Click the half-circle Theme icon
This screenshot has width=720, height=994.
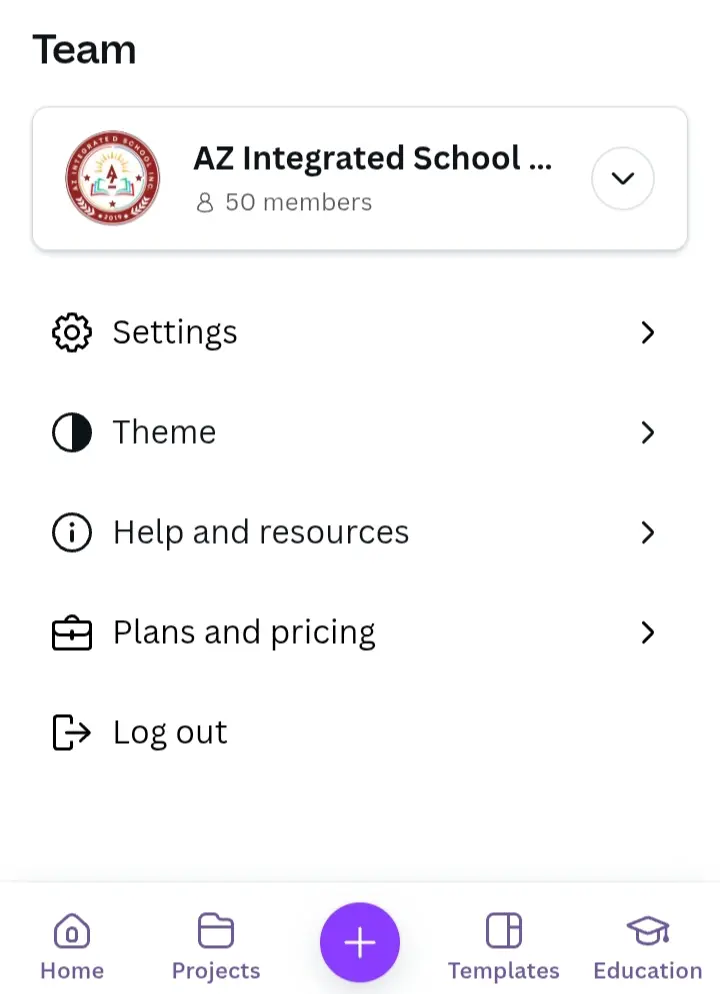click(72, 432)
